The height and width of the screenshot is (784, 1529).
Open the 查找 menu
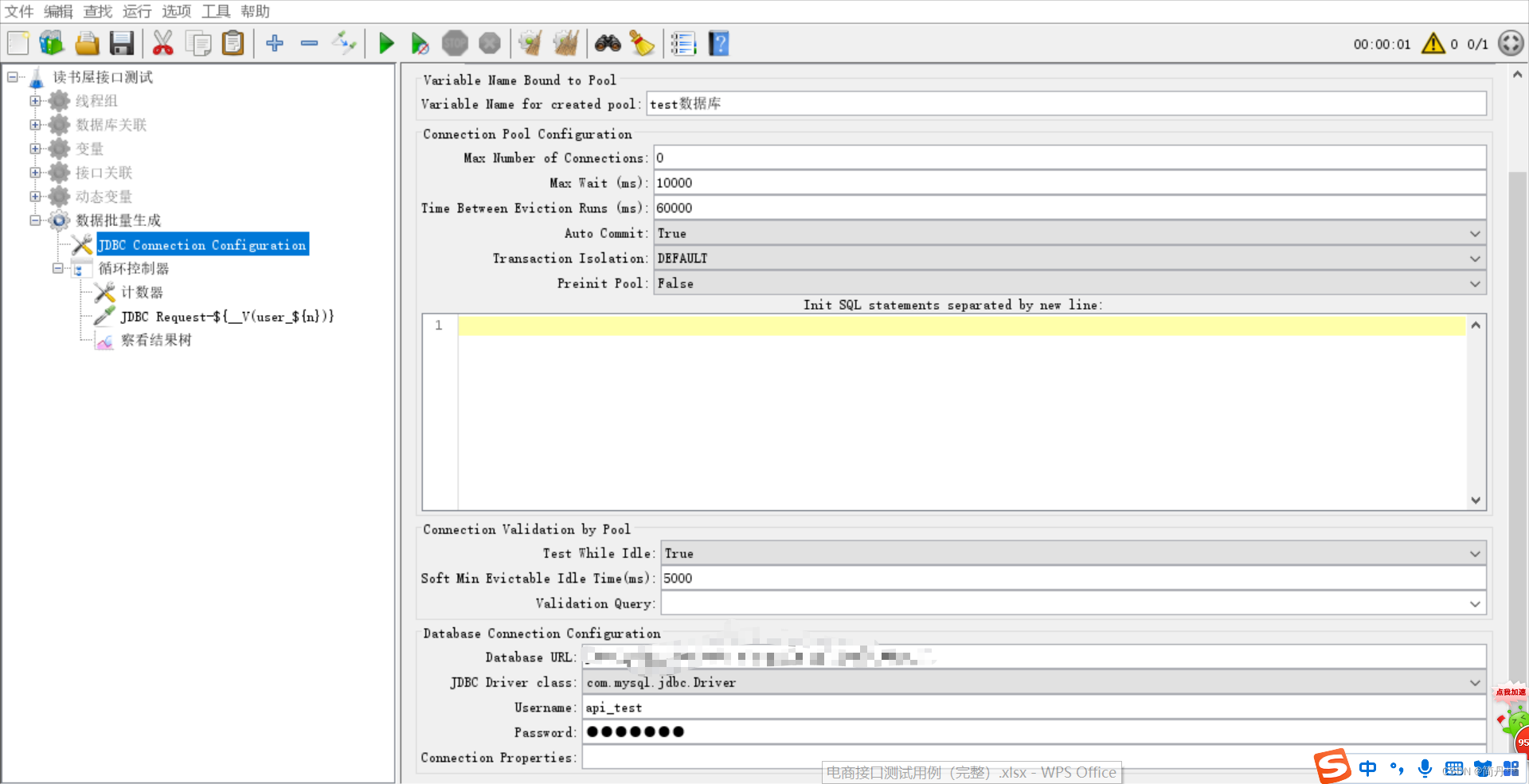point(98,11)
